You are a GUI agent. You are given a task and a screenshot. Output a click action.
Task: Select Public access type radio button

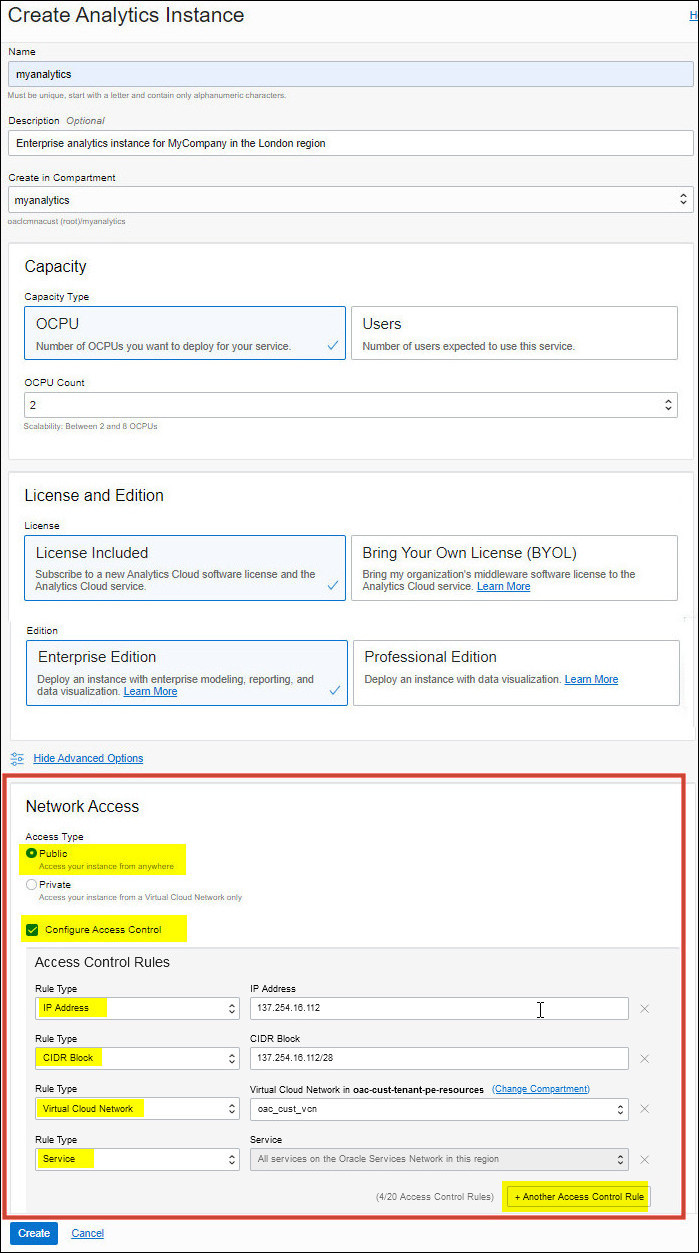[32, 853]
